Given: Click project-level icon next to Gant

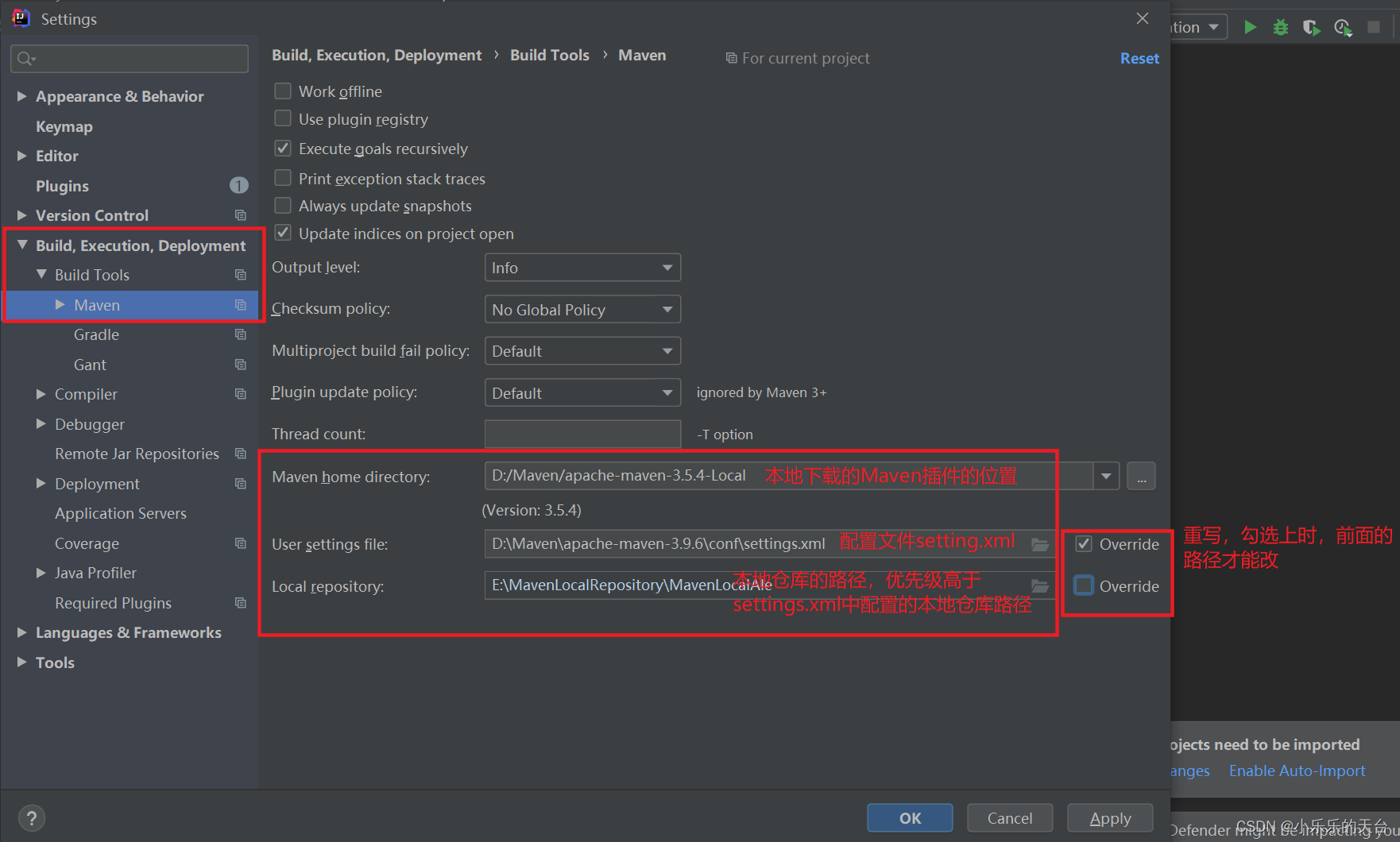Looking at the screenshot, I should pyautogui.click(x=241, y=365).
